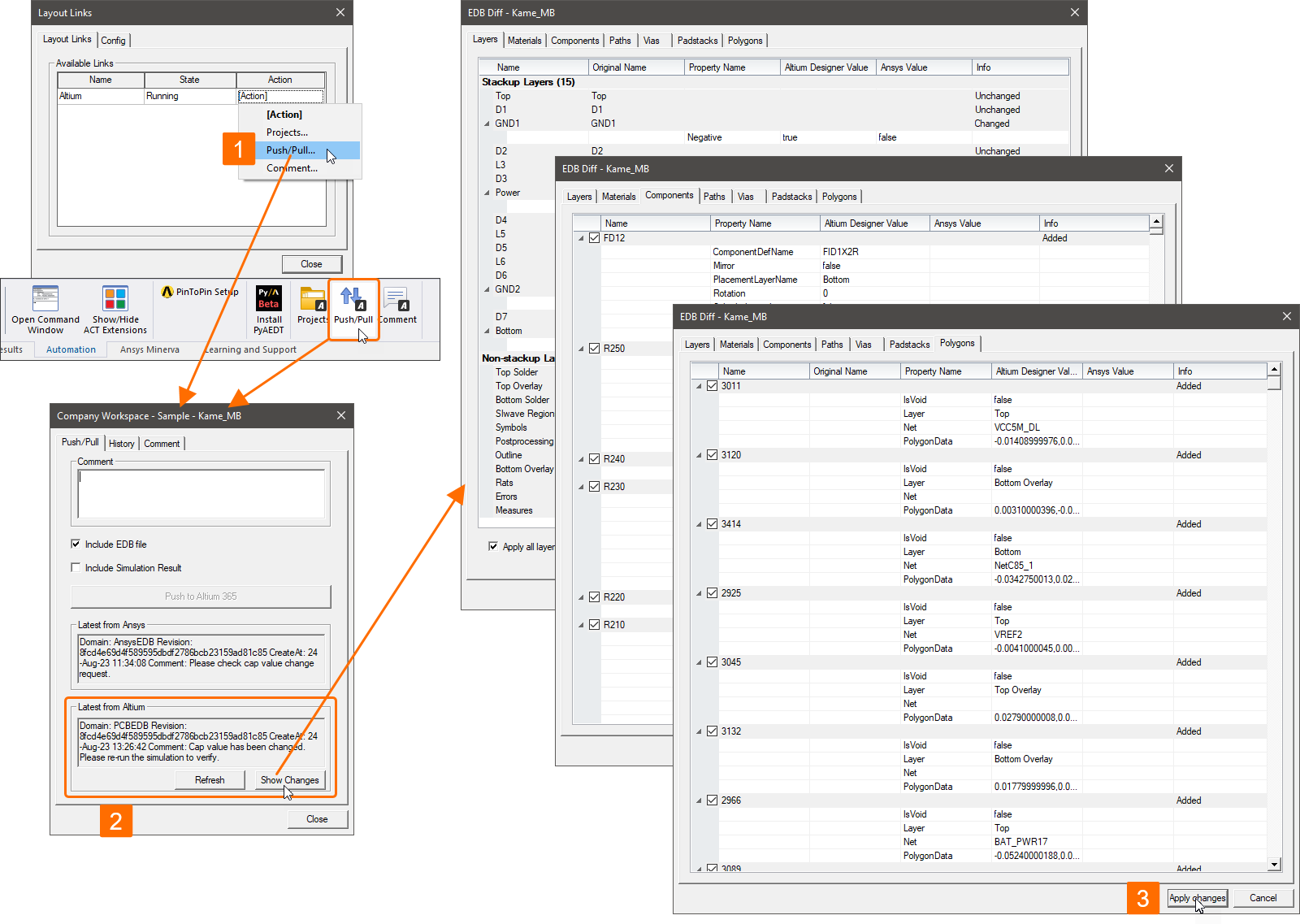Collapse the R230 component row
The width and height of the screenshot is (1300, 924).
[581, 487]
